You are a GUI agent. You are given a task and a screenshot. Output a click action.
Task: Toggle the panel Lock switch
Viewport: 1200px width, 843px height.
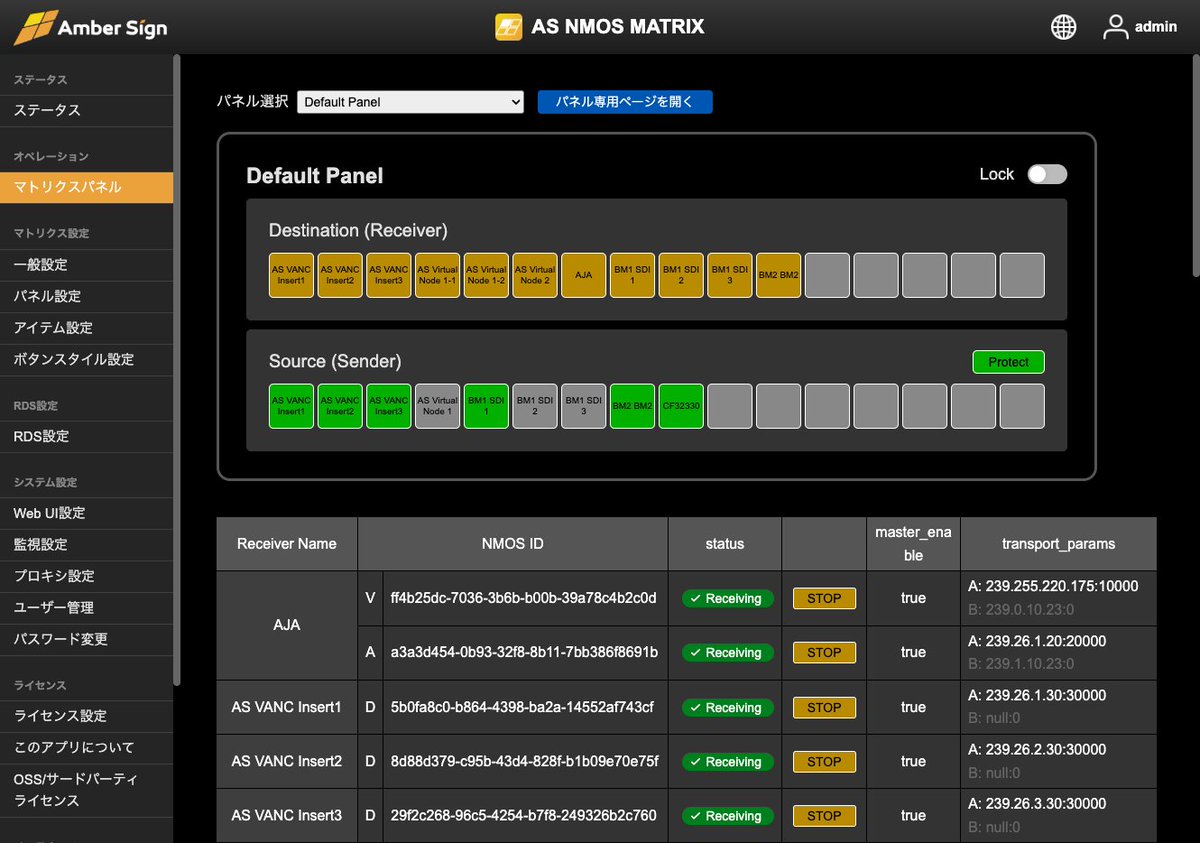click(1047, 174)
